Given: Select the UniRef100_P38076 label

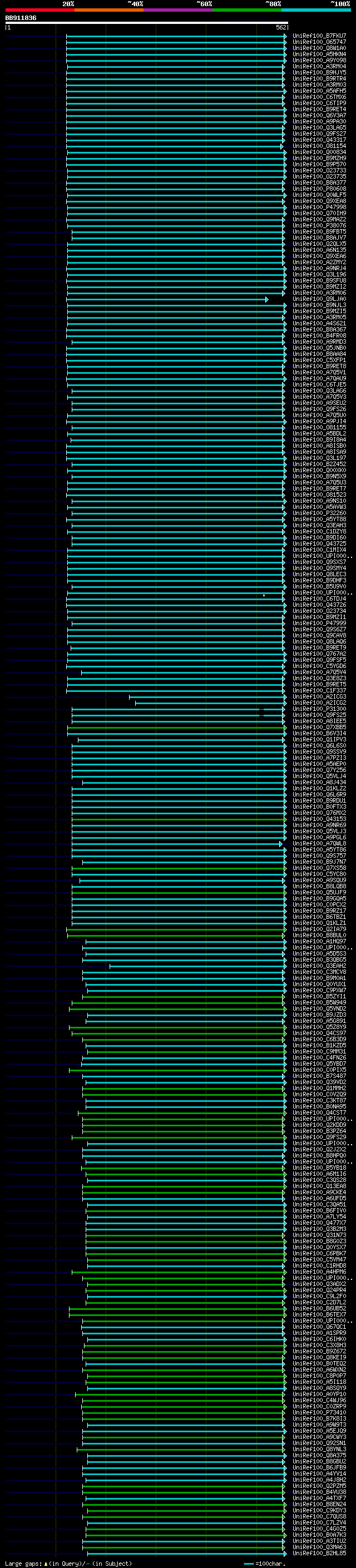Looking at the screenshot, I should tap(319, 225).
